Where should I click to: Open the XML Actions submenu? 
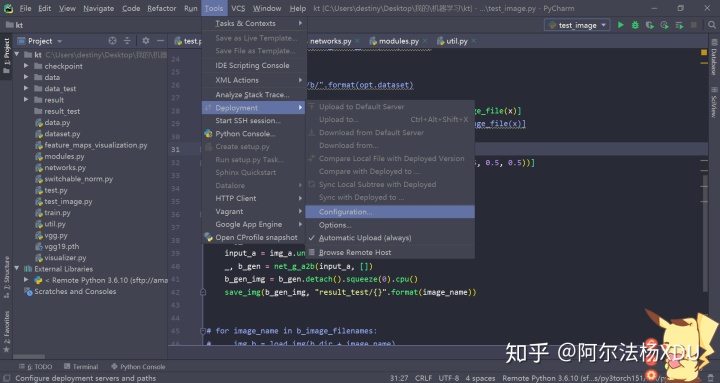pos(254,80)
